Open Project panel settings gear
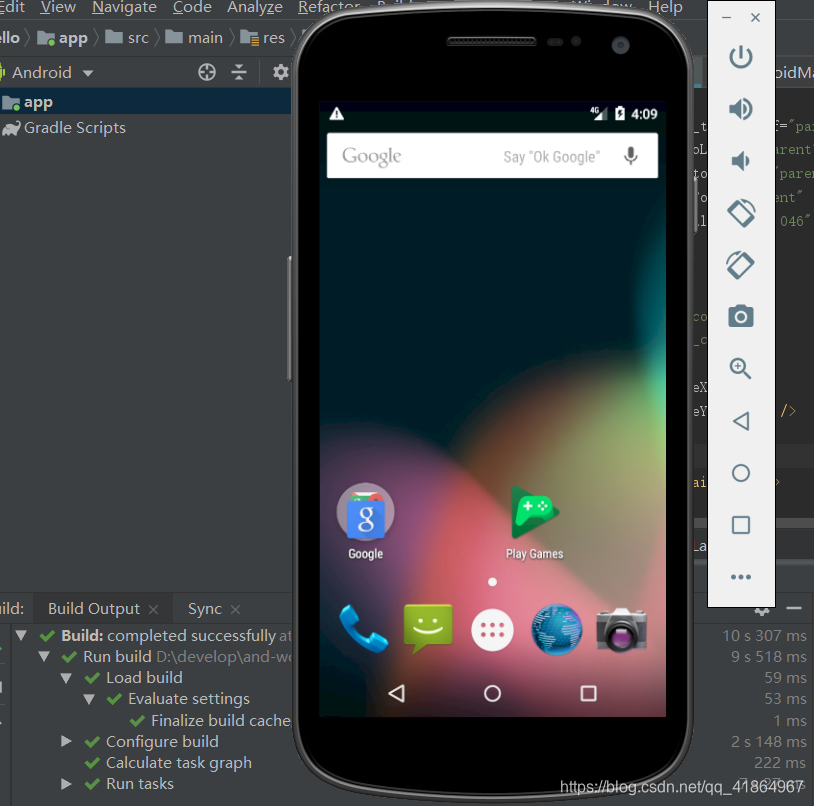 tap(280, 72)
